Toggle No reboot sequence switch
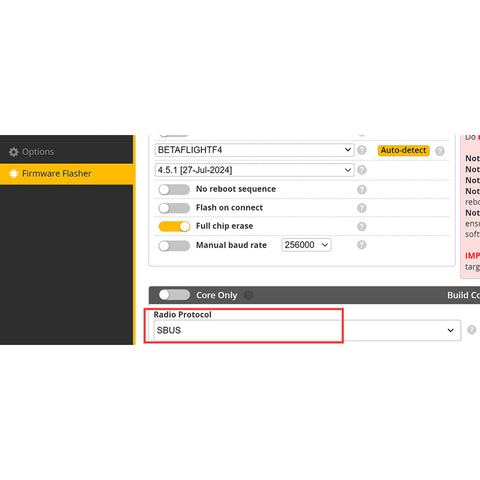This screenshot has height=480, width=480. [174, 189]
